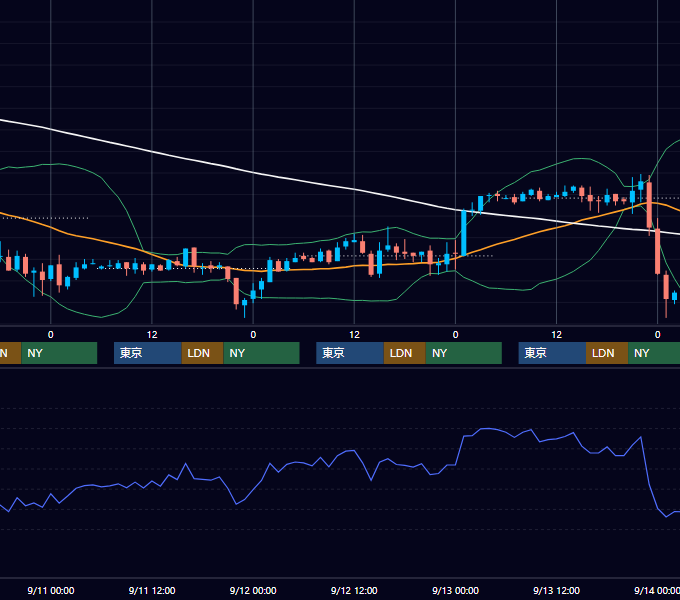The image size is (680, 600).
Task: Click the 東京 session block on 9/11
Action: (x=148, y=353)
